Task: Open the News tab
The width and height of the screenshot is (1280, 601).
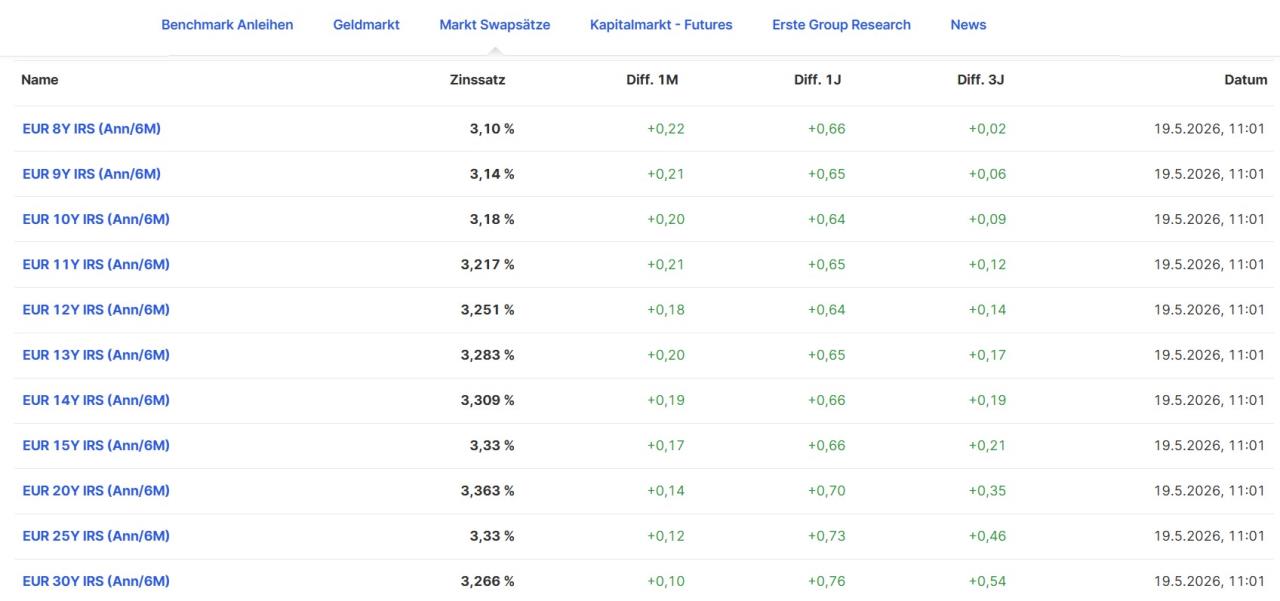Action: point(968,25)
